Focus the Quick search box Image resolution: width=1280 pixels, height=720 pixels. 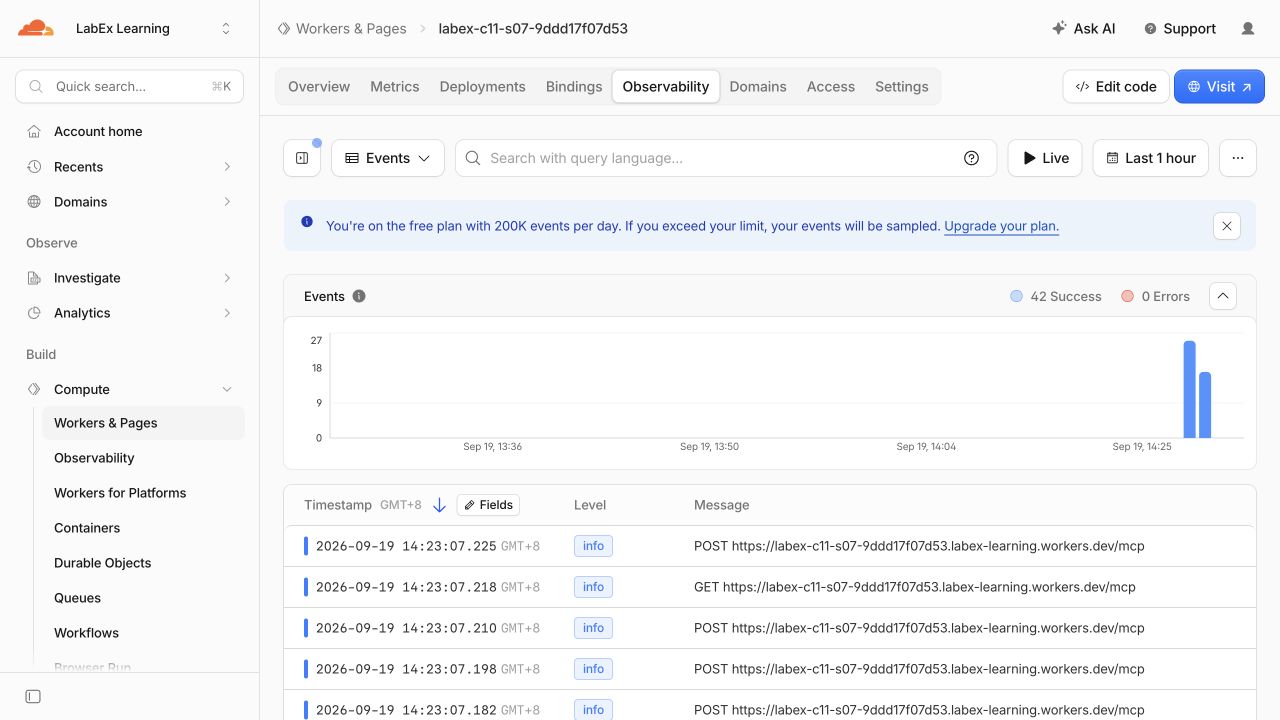[x=130, y=86]
